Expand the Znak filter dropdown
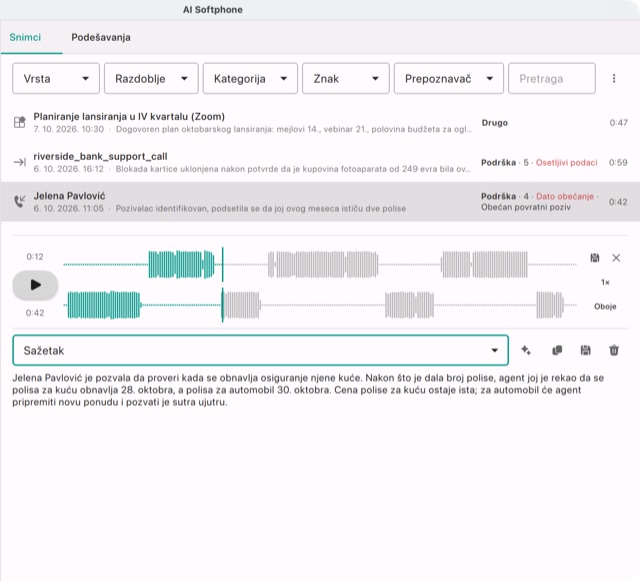This screenshot has height=581, width=640. (346, 78)
